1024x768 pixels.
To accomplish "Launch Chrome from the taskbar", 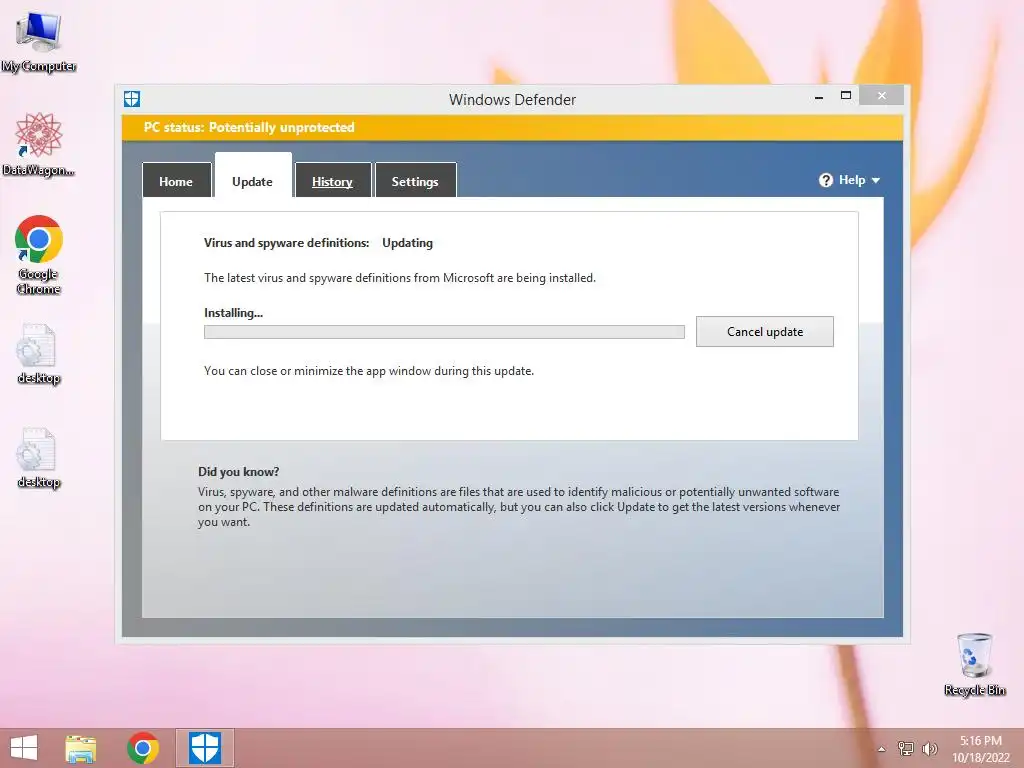I will pos(143,748).
